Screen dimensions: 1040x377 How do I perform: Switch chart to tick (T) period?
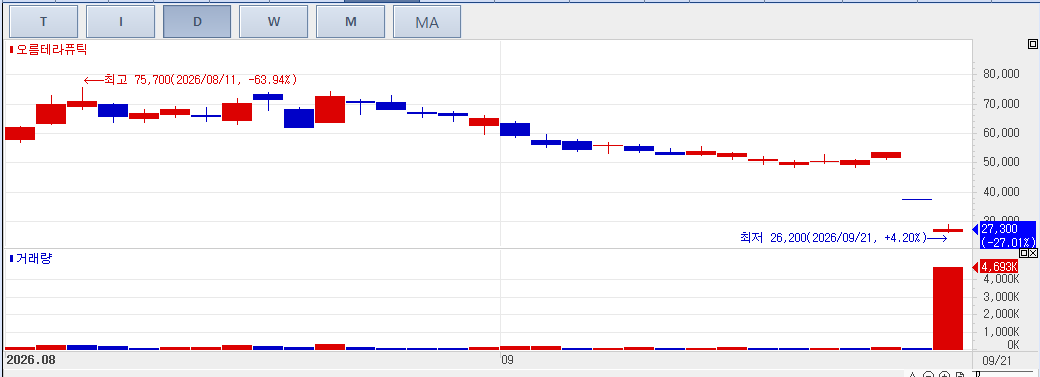pos(44,21)
